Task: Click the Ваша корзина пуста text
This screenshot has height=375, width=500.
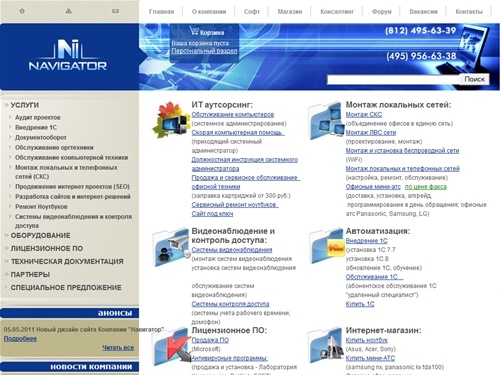Action: tap(200, 43)
